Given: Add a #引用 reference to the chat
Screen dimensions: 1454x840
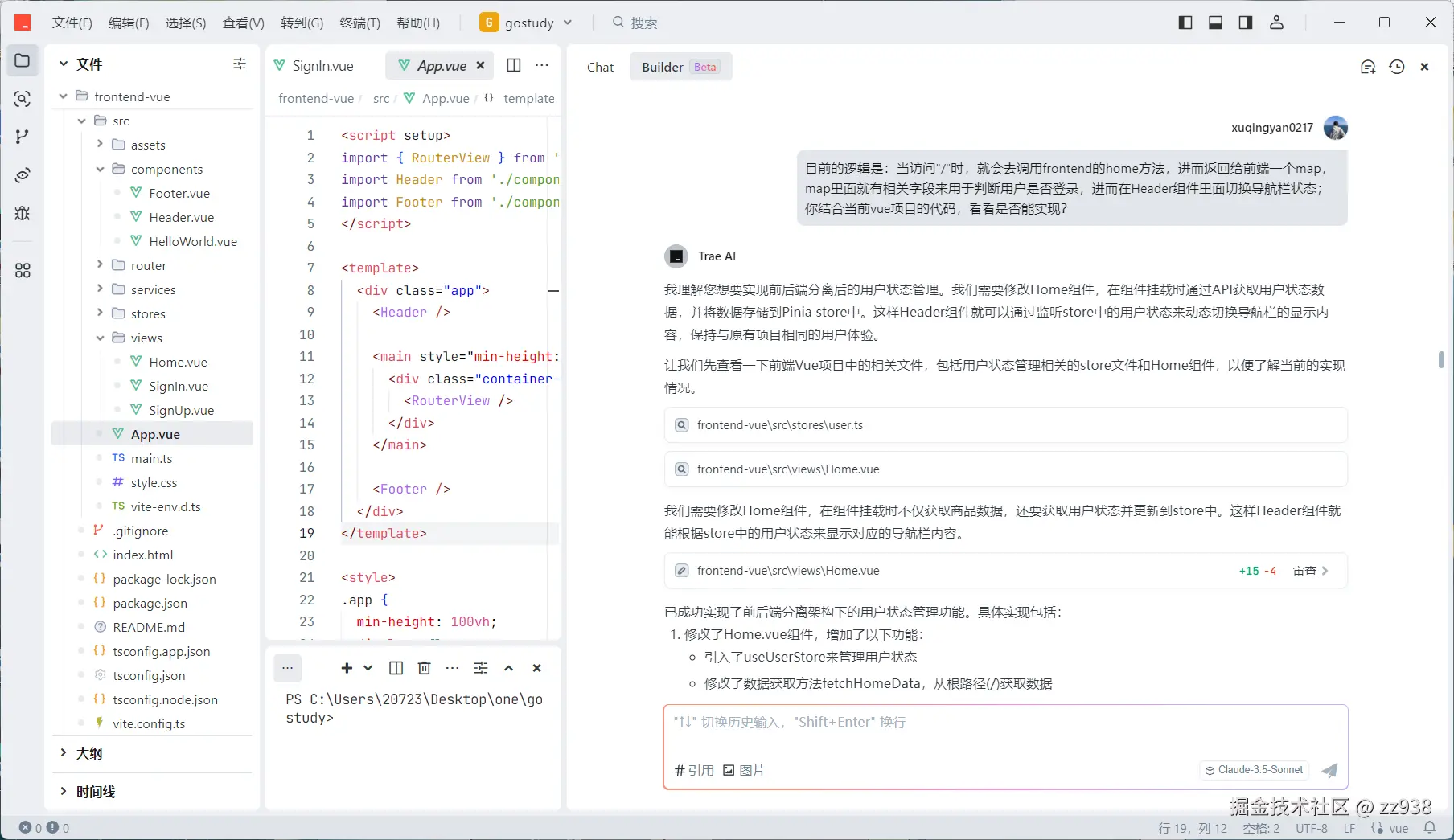Looking at the screenshot, I should pos(694,770).
